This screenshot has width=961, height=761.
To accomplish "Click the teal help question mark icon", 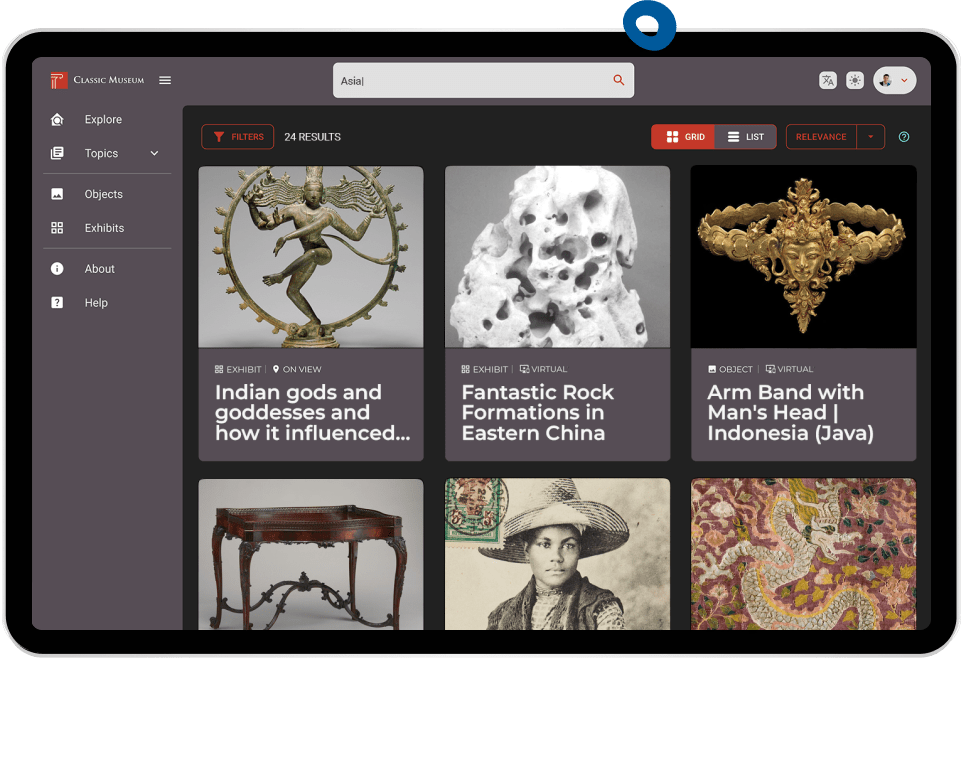I will coord(904,137).
